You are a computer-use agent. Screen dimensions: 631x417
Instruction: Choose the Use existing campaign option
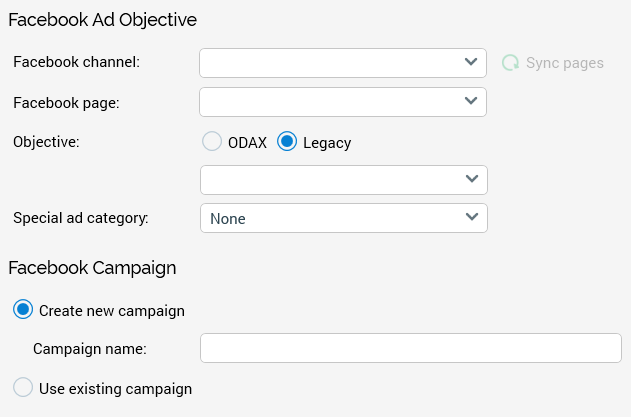(x=22, y=388)
